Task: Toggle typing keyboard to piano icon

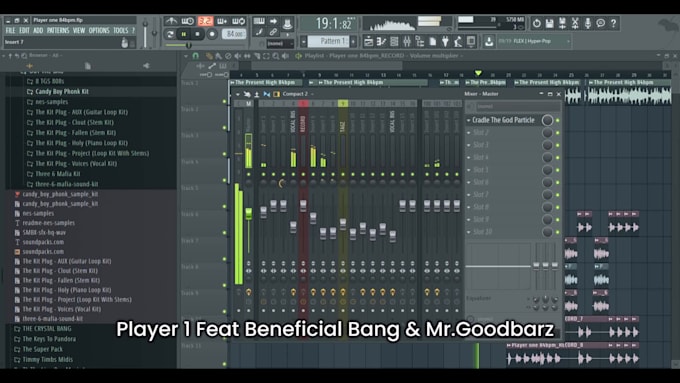Action: (x=259, y=21)
